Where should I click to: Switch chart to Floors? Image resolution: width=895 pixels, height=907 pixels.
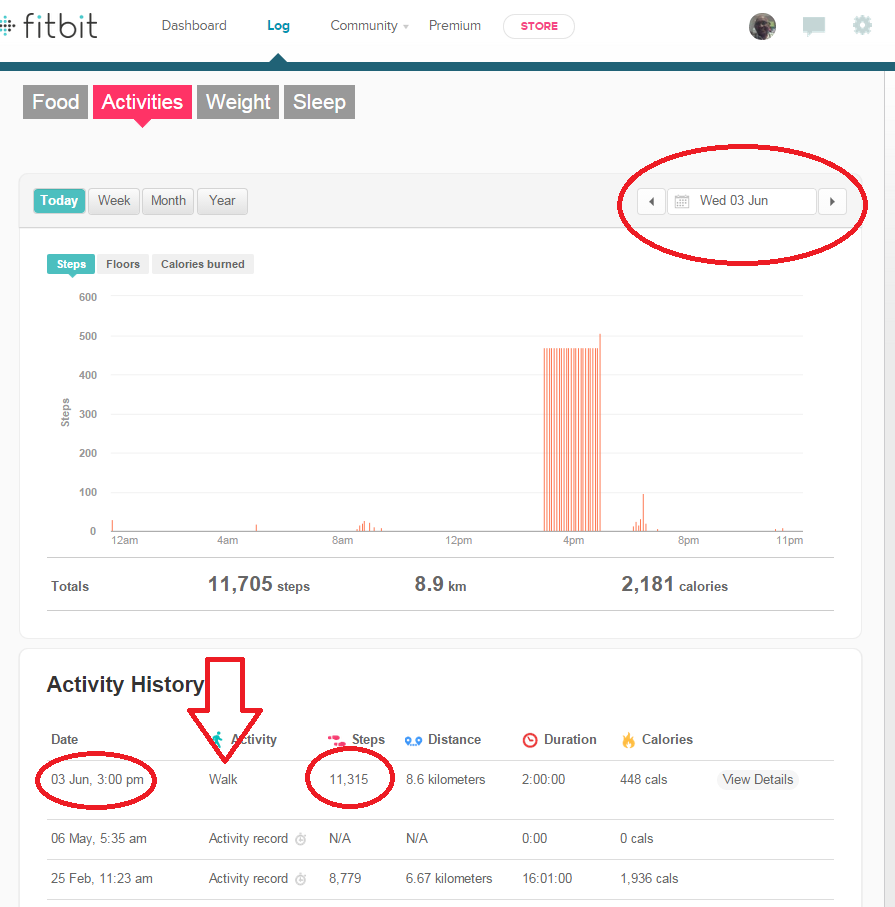[123, 264]
